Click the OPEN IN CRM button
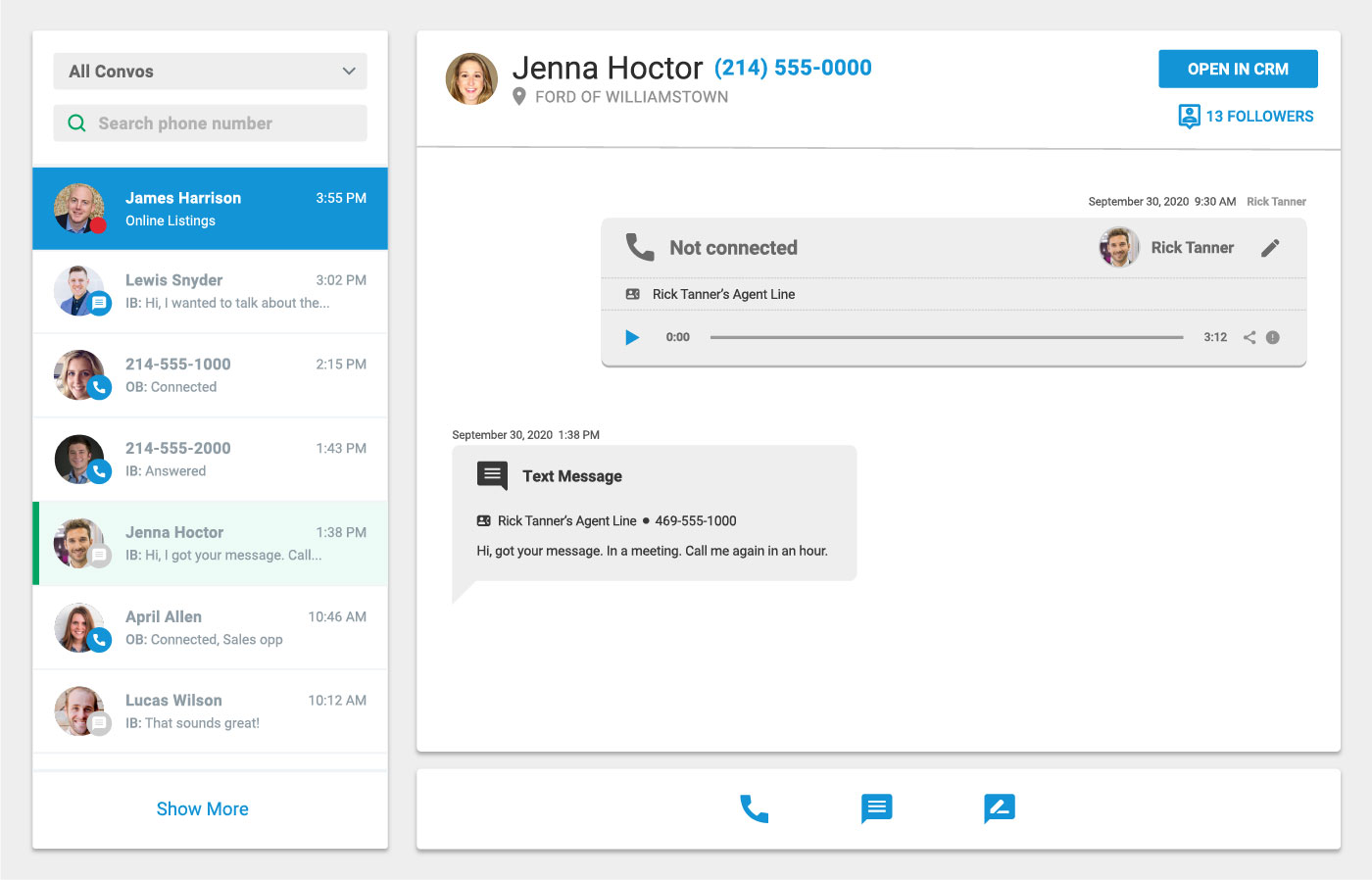1372x880 pixels. 1238,70
